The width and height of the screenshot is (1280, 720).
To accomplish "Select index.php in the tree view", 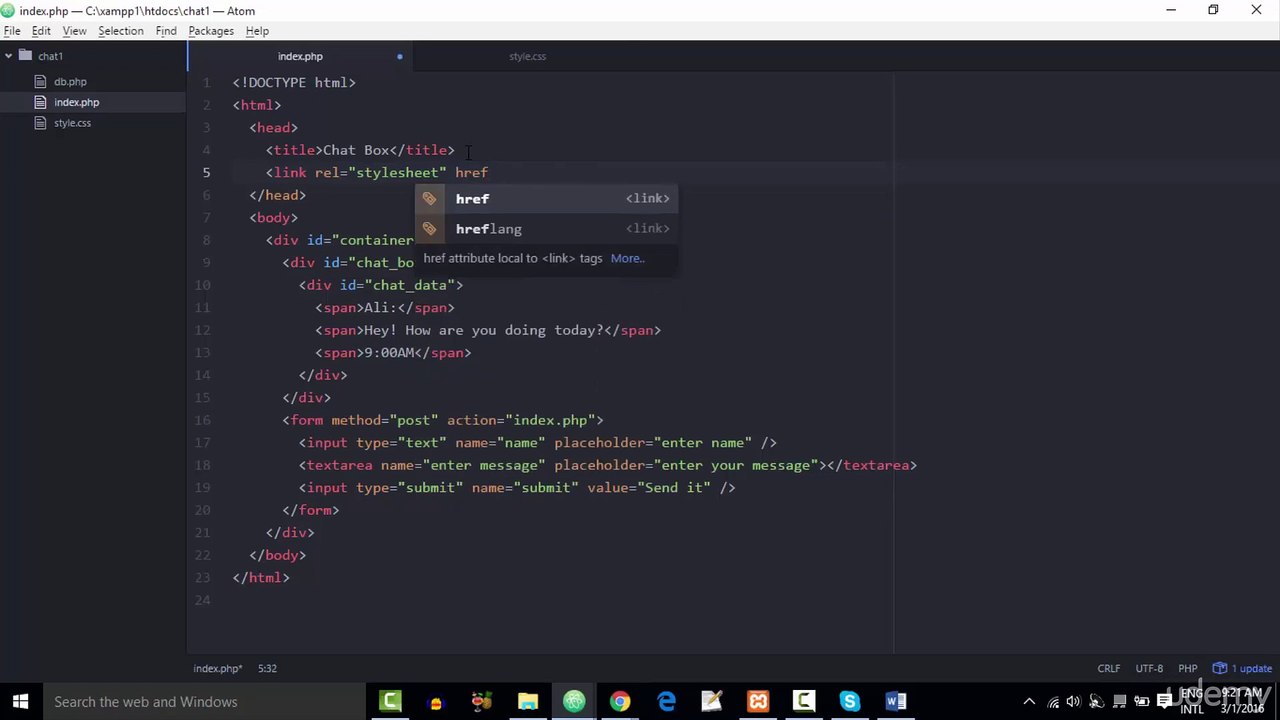I will click(x=76, y=102).
